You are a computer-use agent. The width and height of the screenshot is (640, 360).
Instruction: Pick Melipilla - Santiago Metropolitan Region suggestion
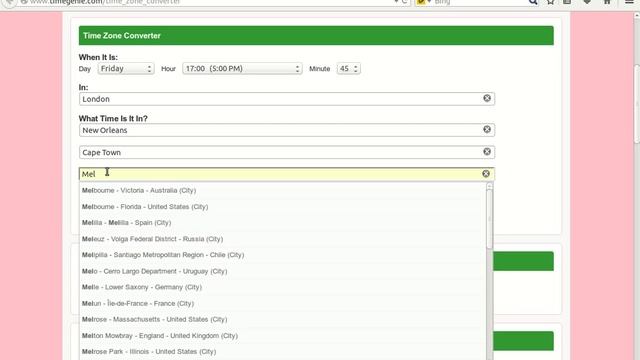[x=282, y=255]
